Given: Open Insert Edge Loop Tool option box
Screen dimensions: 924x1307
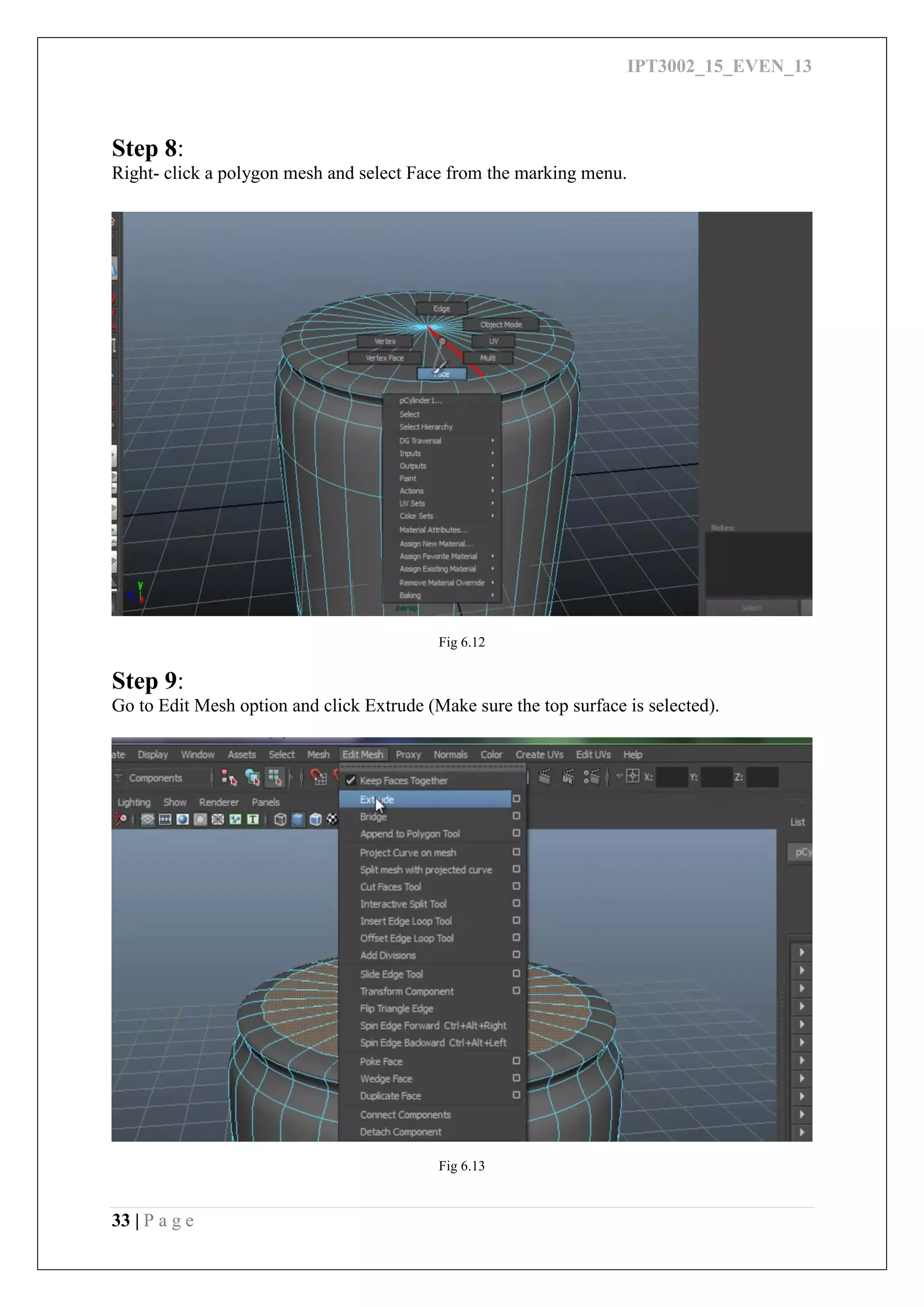Looking at the screenshot, I should 516,920.
